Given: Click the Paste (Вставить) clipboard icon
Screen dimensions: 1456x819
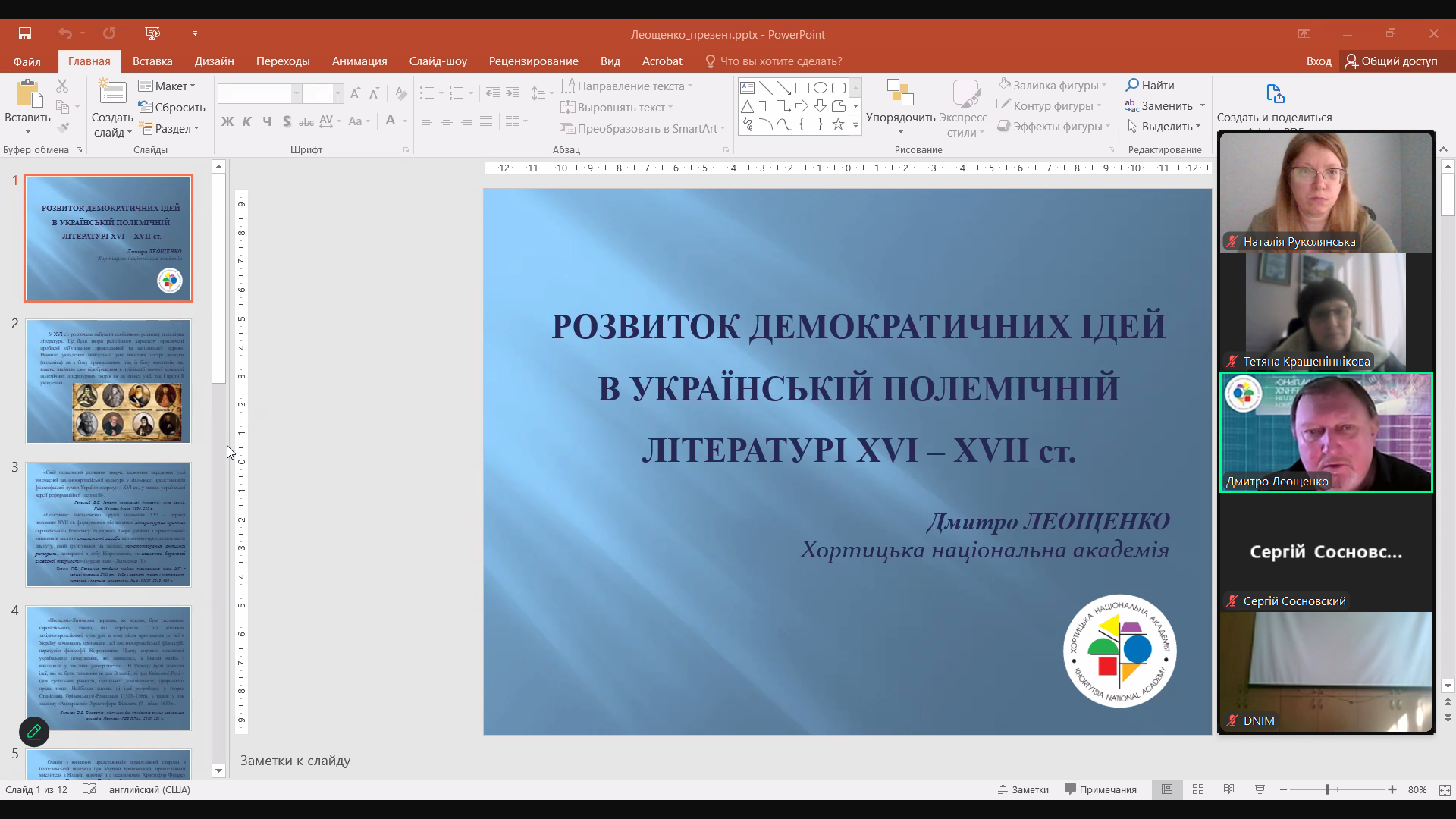Looking at the screenshot, I should 28,95.
